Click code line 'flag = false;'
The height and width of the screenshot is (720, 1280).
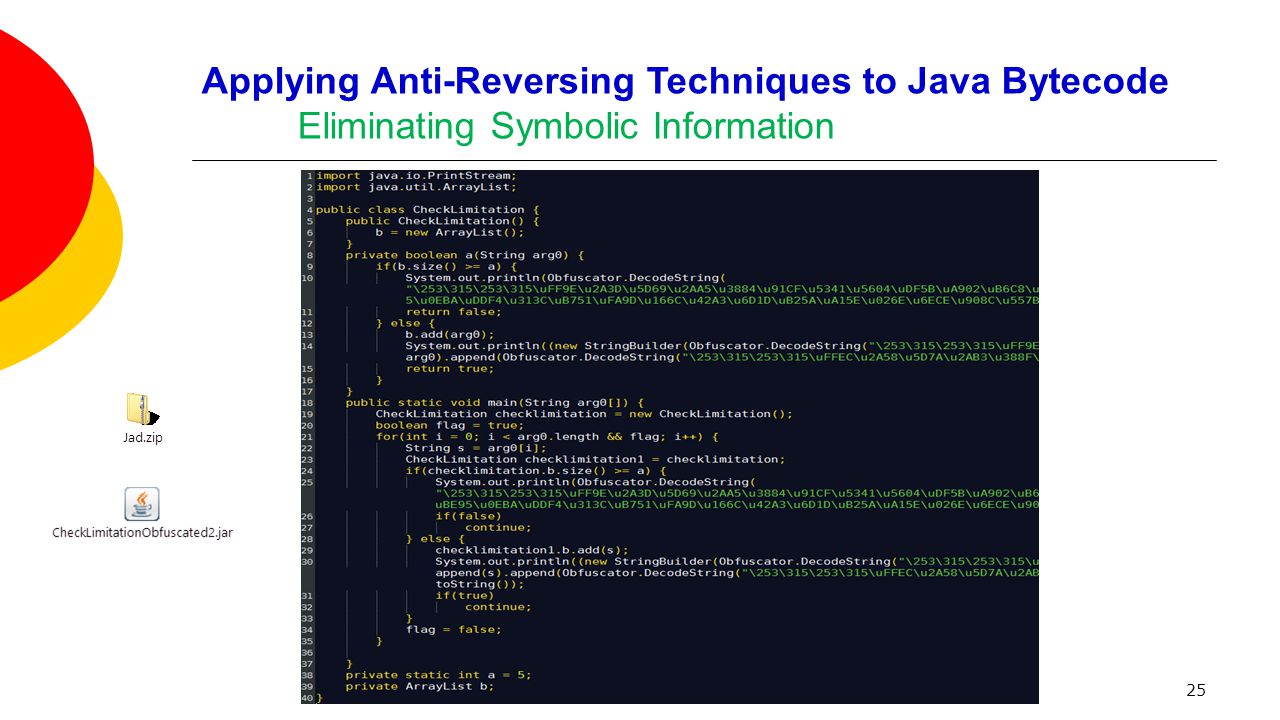point(454,629)
